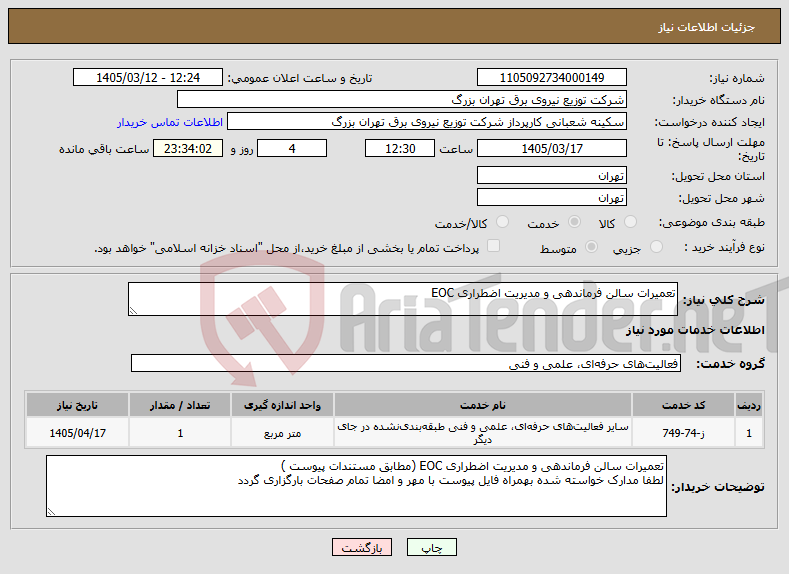Click the need date cell 1405/04/17

pyautogui.click(x=77, y=433)
